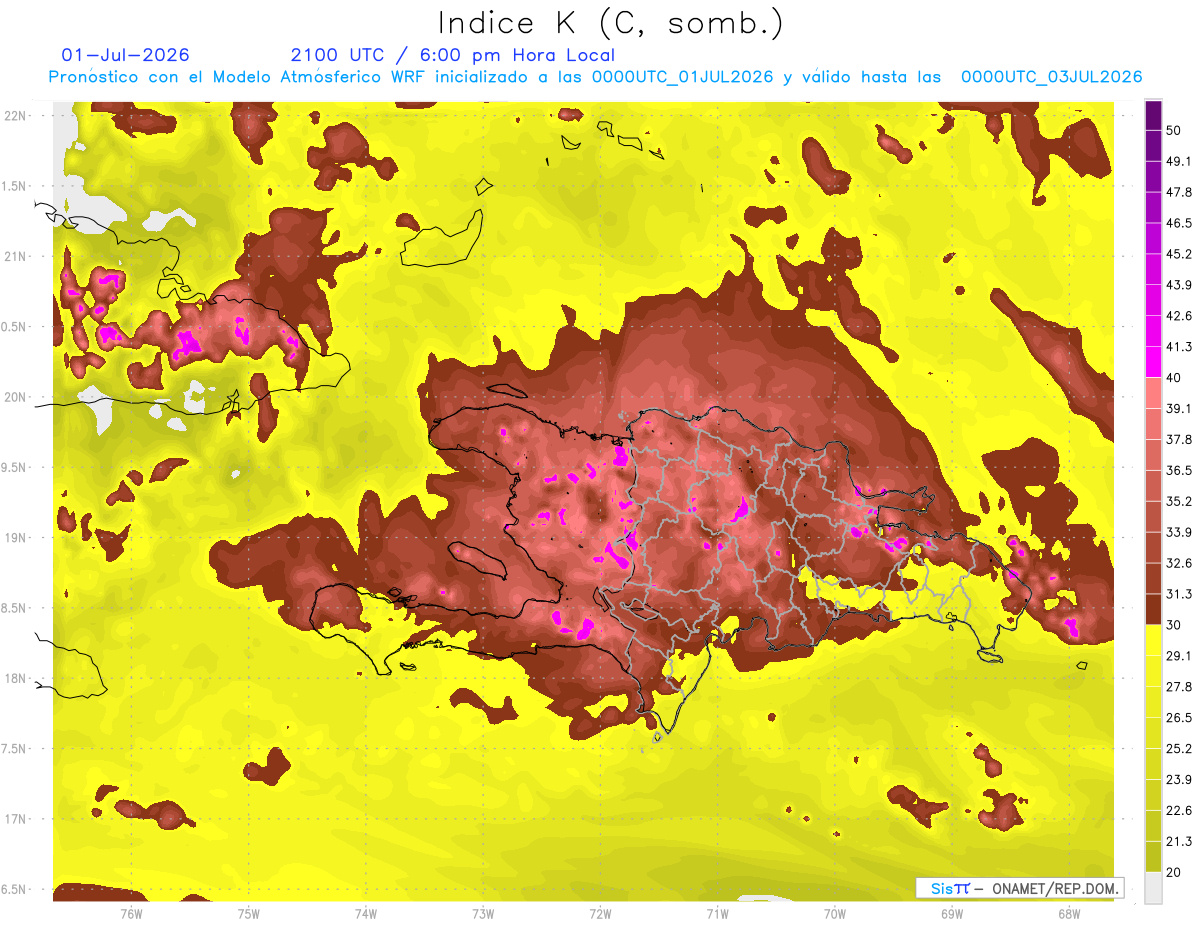Click the "37.8" color scale value

[x=1180, y=439]
